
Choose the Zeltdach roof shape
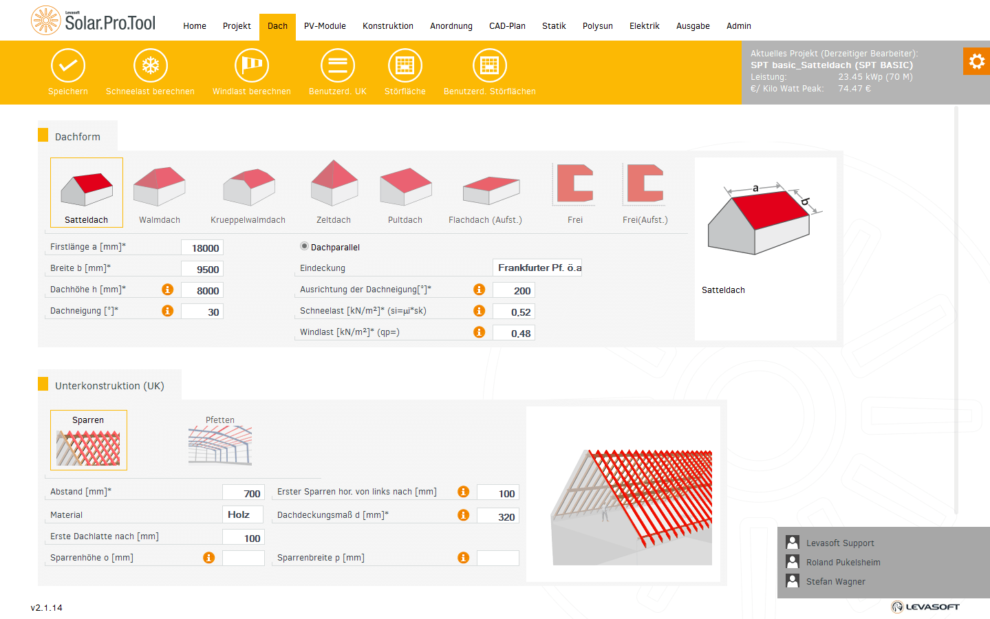click(x=334, y=191)
